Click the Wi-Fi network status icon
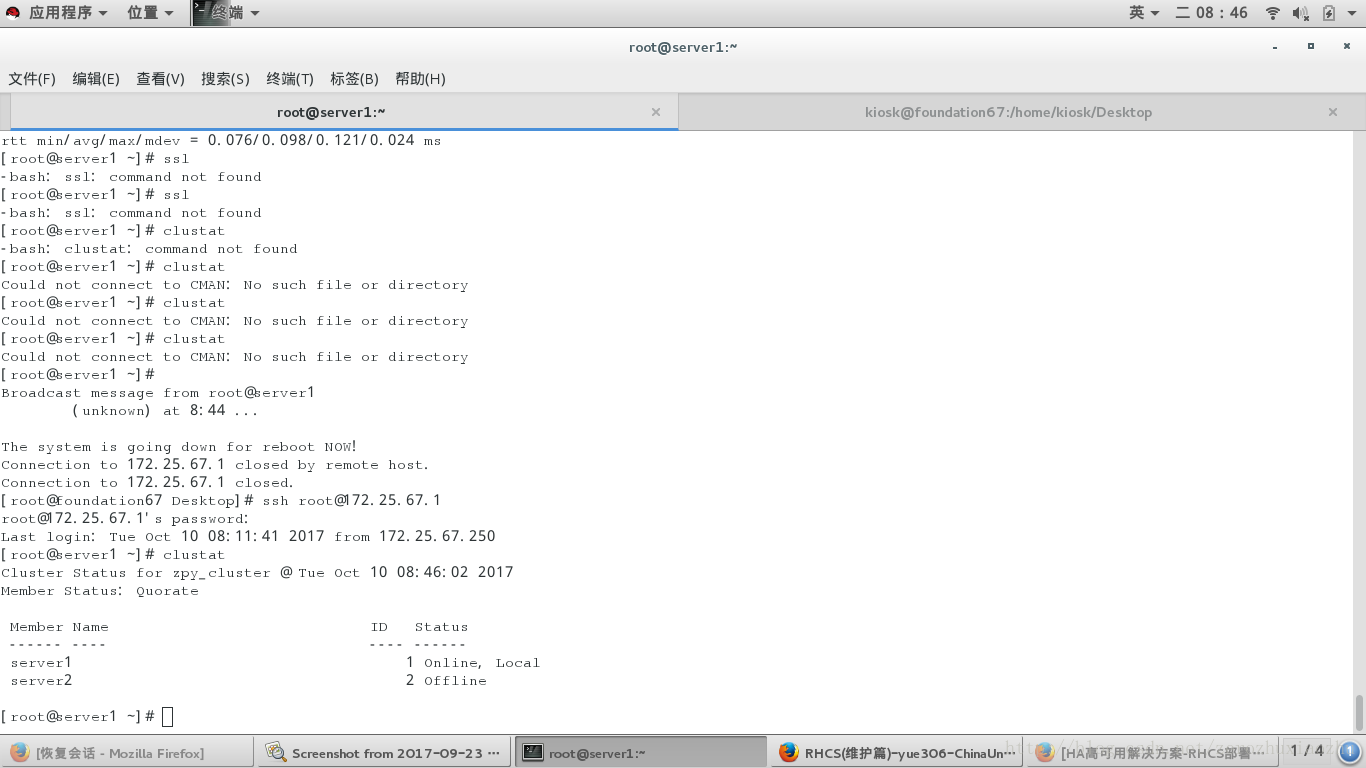Image resolution: width=1366 pixels, height=768 pixels. tap(1273, 13)
